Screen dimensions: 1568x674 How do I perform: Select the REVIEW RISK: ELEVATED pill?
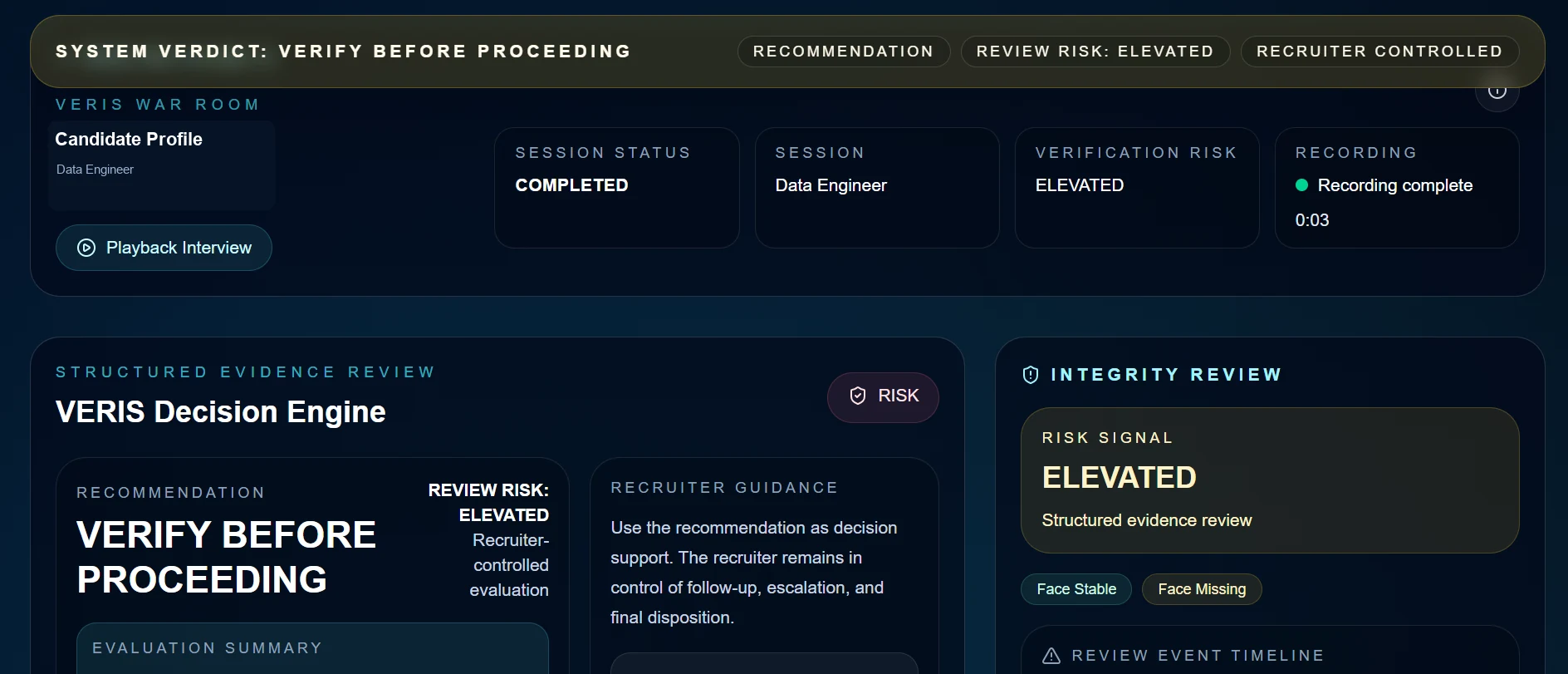click(x=1095, y=52)
